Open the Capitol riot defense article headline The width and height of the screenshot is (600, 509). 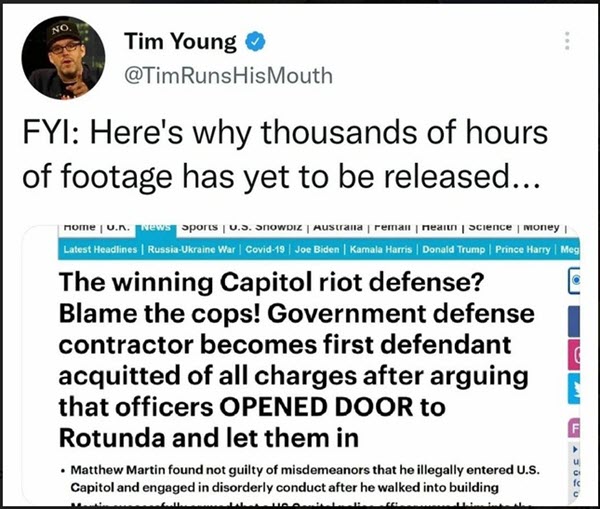pos(297,360)
